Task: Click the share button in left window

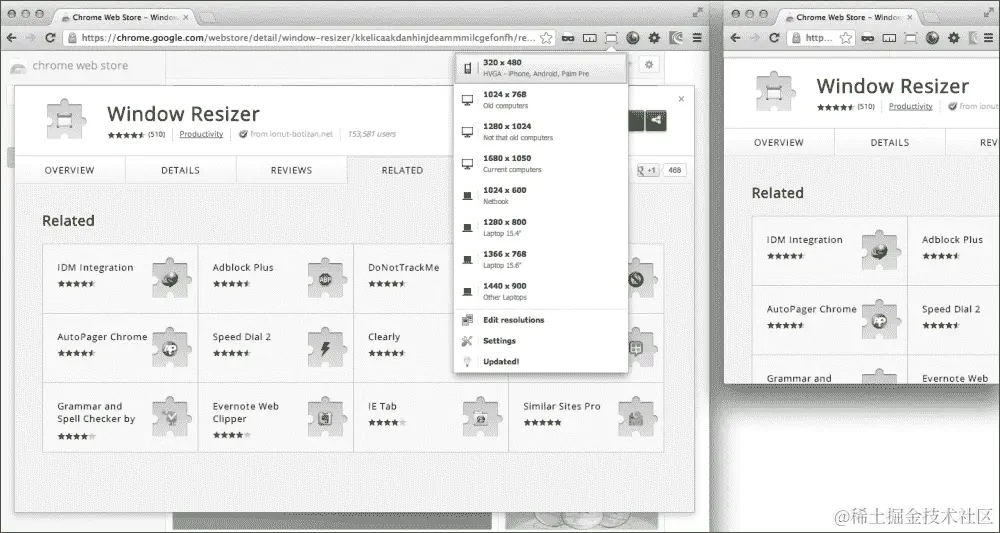Action: (x=656, y=120)
